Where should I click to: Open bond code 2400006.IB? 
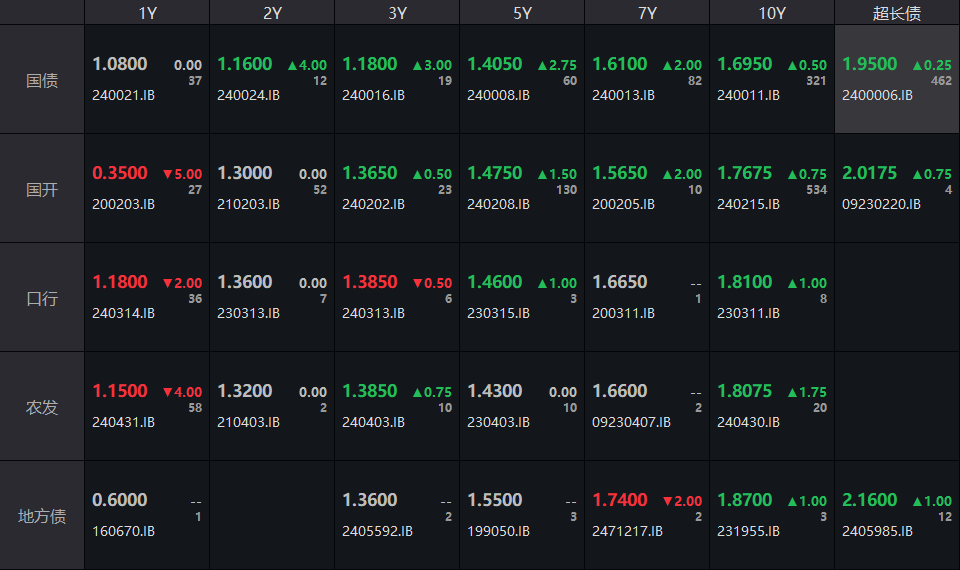[x=877, y=96]
